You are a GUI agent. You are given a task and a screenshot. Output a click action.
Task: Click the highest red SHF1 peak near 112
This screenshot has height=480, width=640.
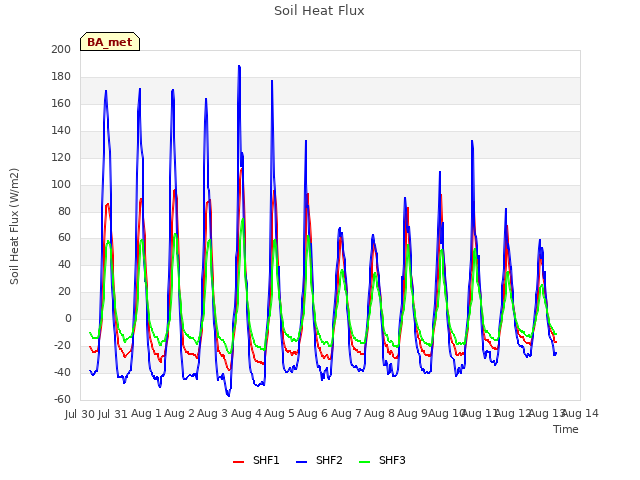click(241, 168)
